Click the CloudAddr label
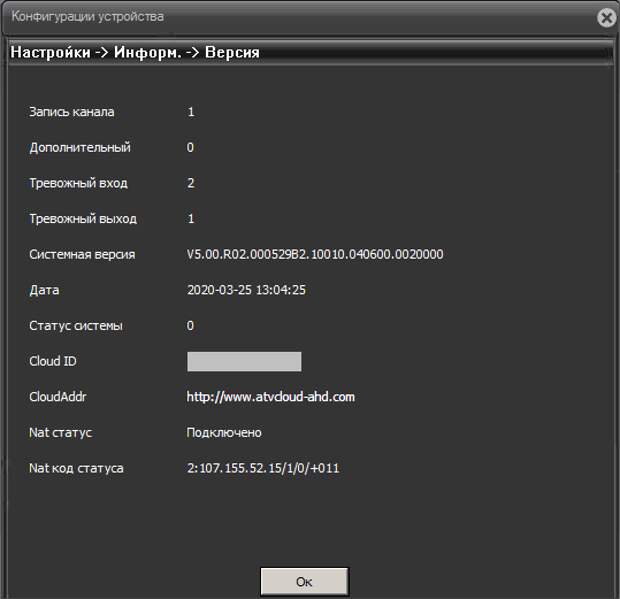Screen dimensions: 620x599 pos(57,397)
